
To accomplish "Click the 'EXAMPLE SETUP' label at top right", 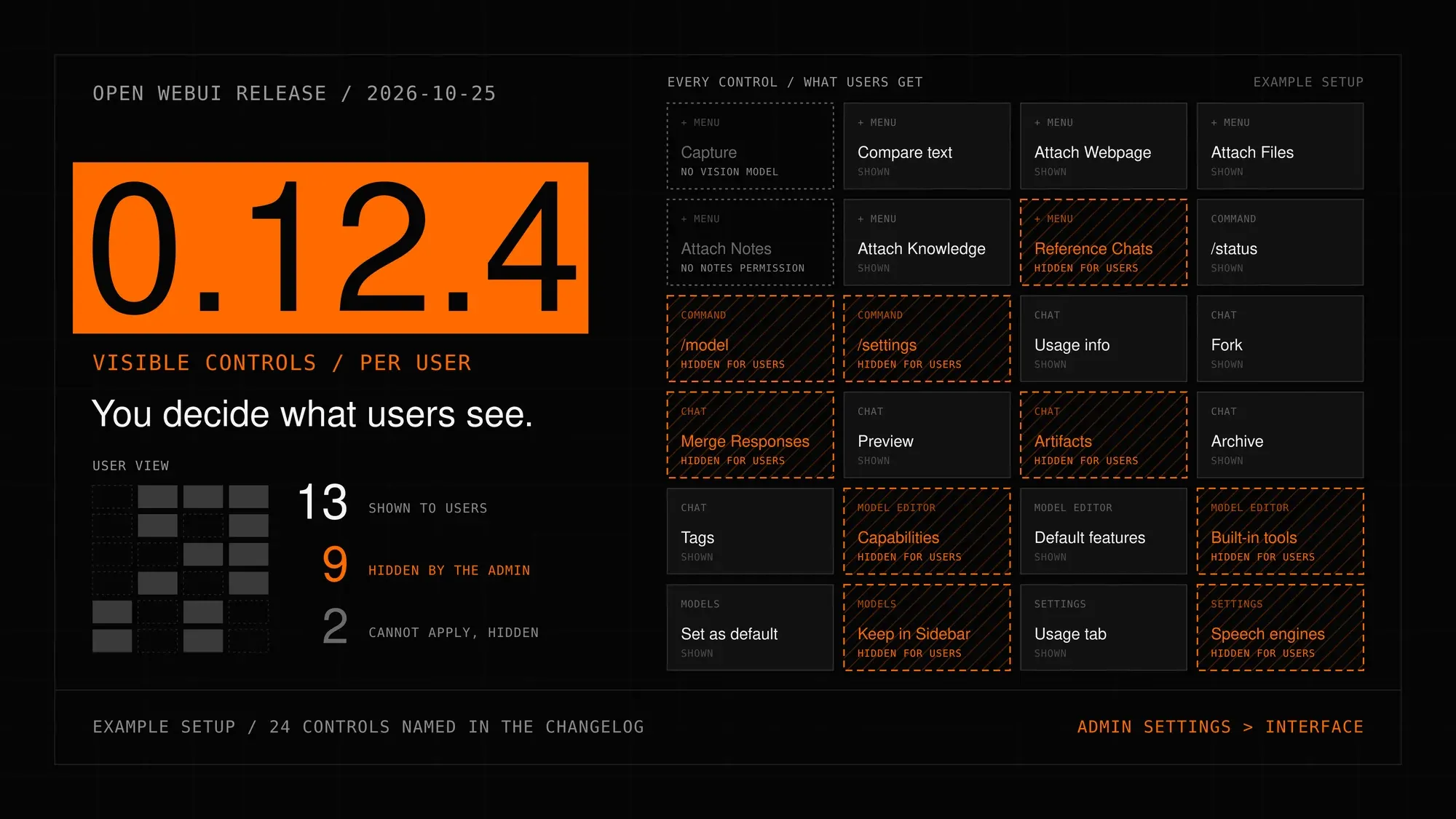I will click(x=1308, y=82).
